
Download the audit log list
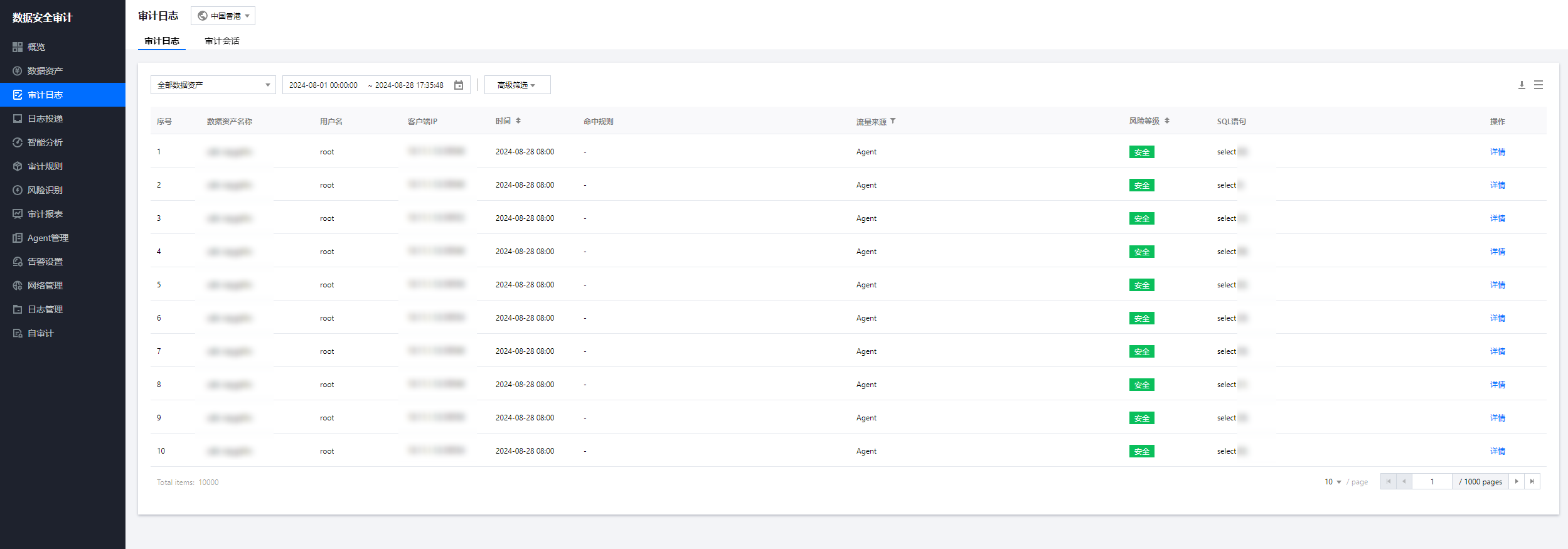tap(1522, 85)
